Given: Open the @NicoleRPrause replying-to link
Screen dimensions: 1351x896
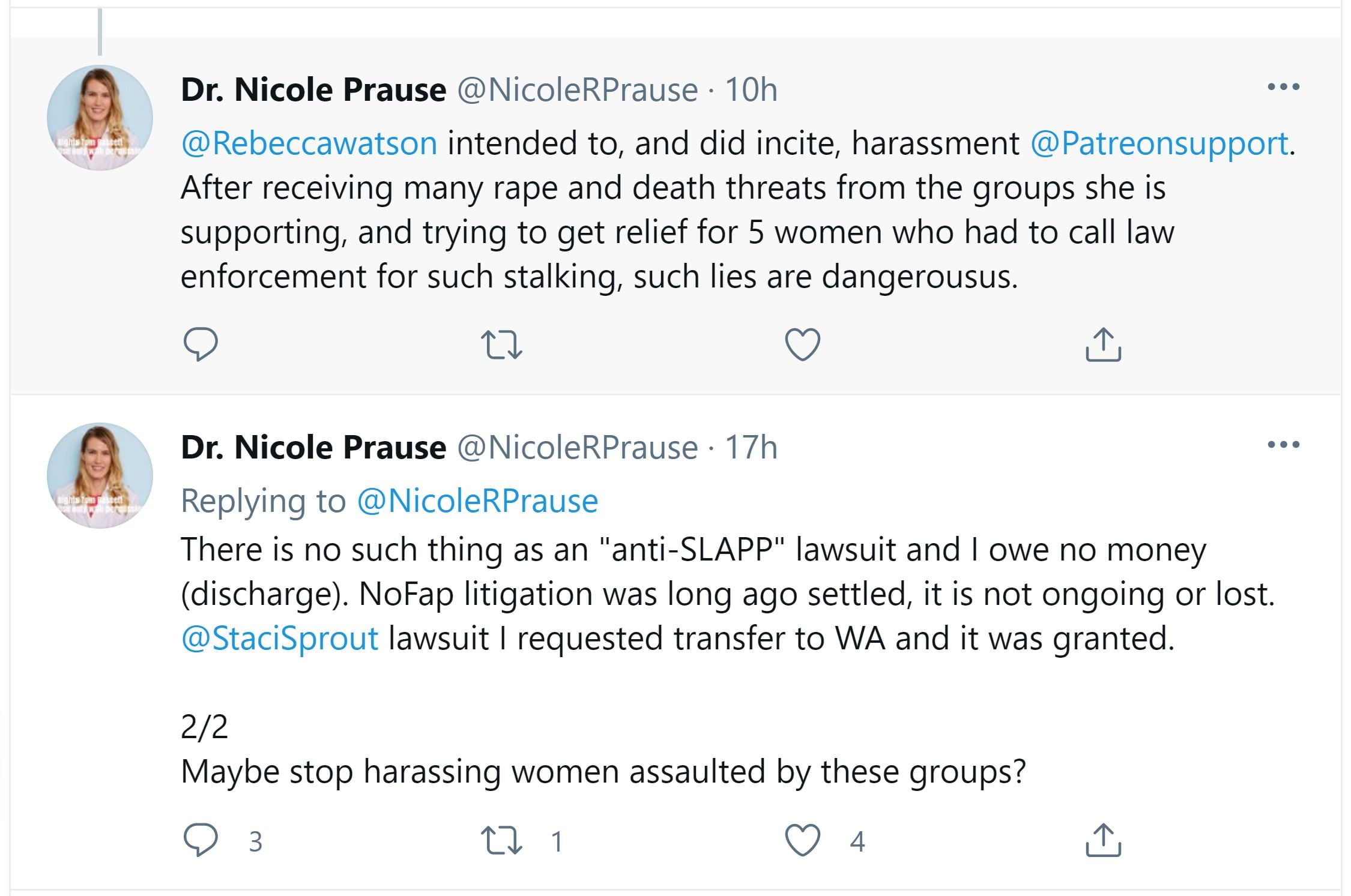Looking at the screenshot, I should [x=477, y=501].
